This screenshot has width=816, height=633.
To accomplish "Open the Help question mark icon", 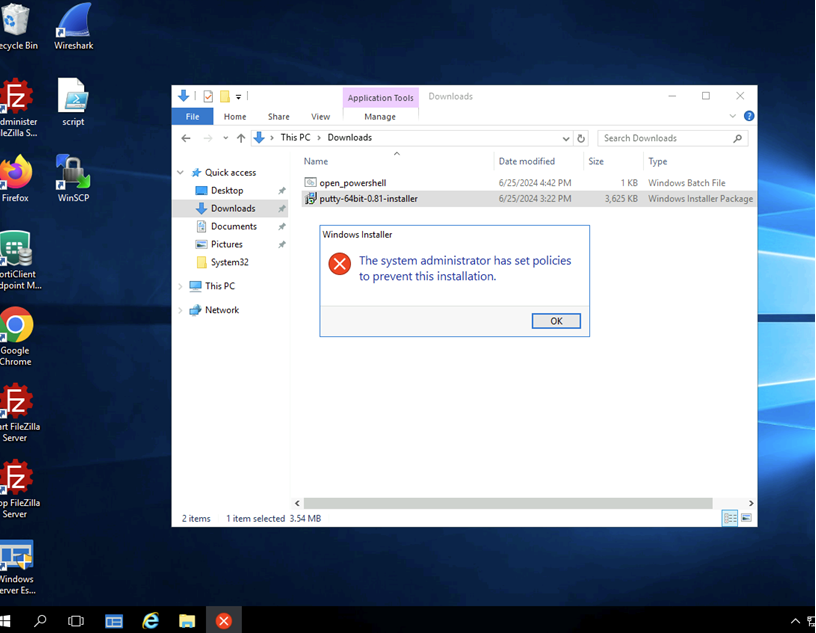I will (749, 116).
